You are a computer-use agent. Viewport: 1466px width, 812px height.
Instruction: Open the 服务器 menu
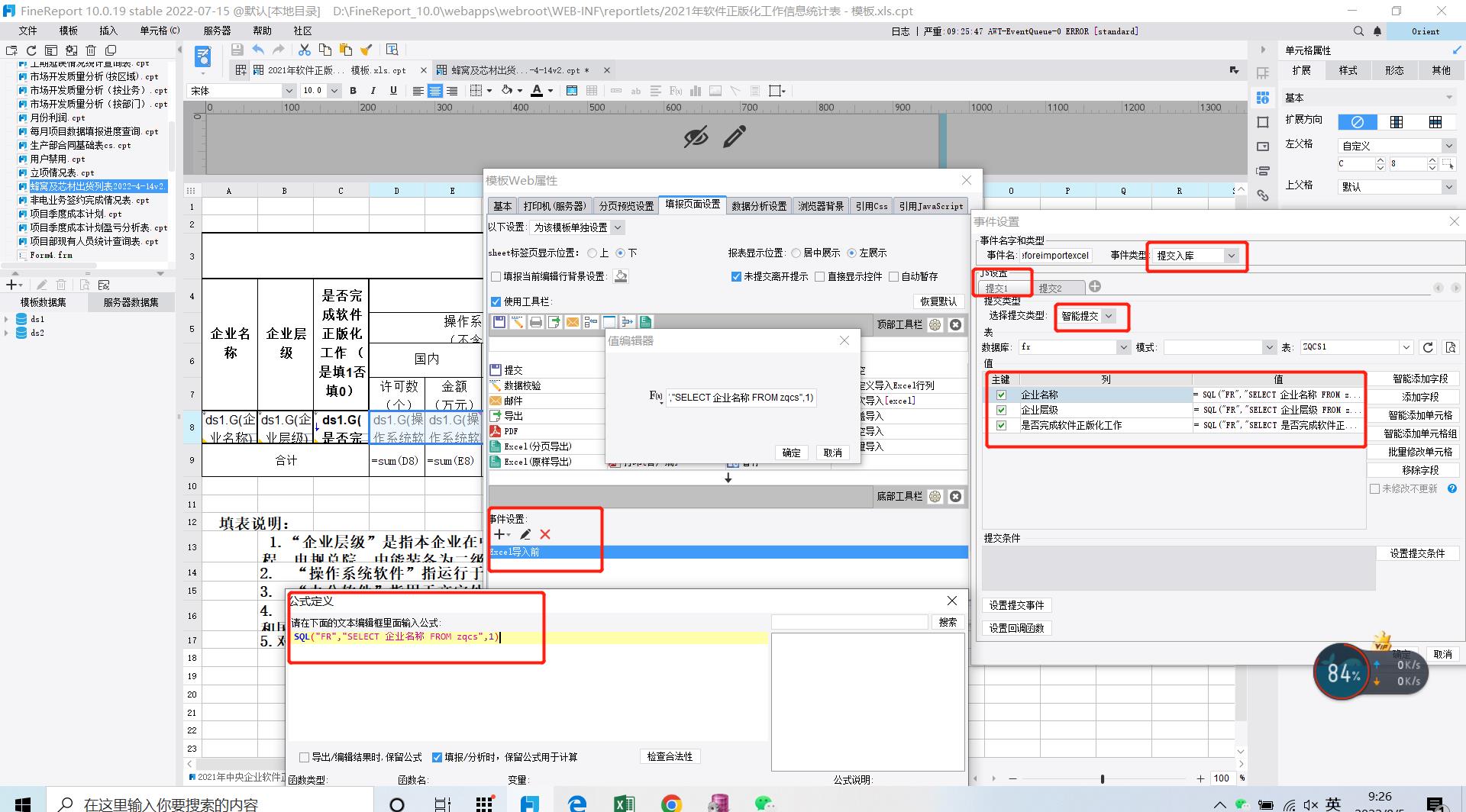pyautogui.click(x=217, y=31)
